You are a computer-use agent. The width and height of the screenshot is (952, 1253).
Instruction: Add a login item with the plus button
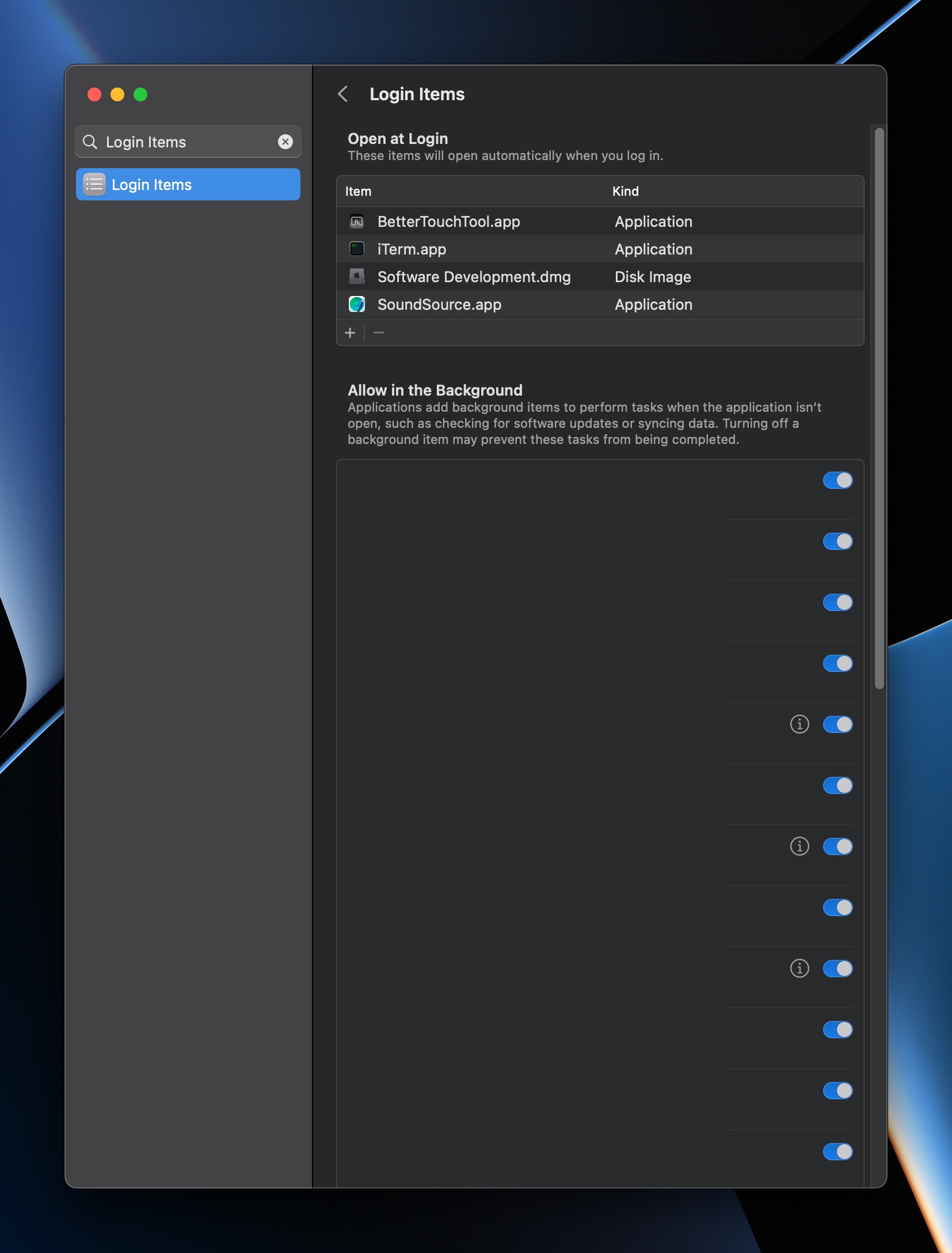pos(350,333)
